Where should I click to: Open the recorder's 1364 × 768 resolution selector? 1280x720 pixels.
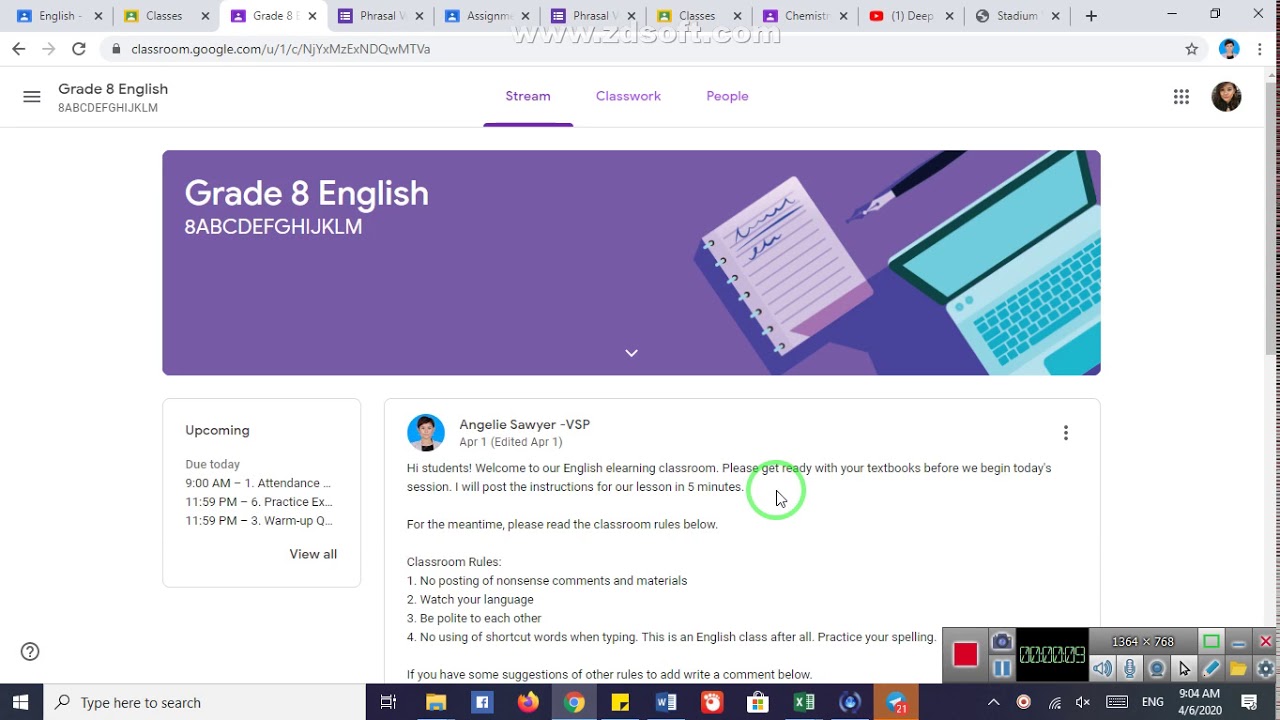pos(1143,642)
